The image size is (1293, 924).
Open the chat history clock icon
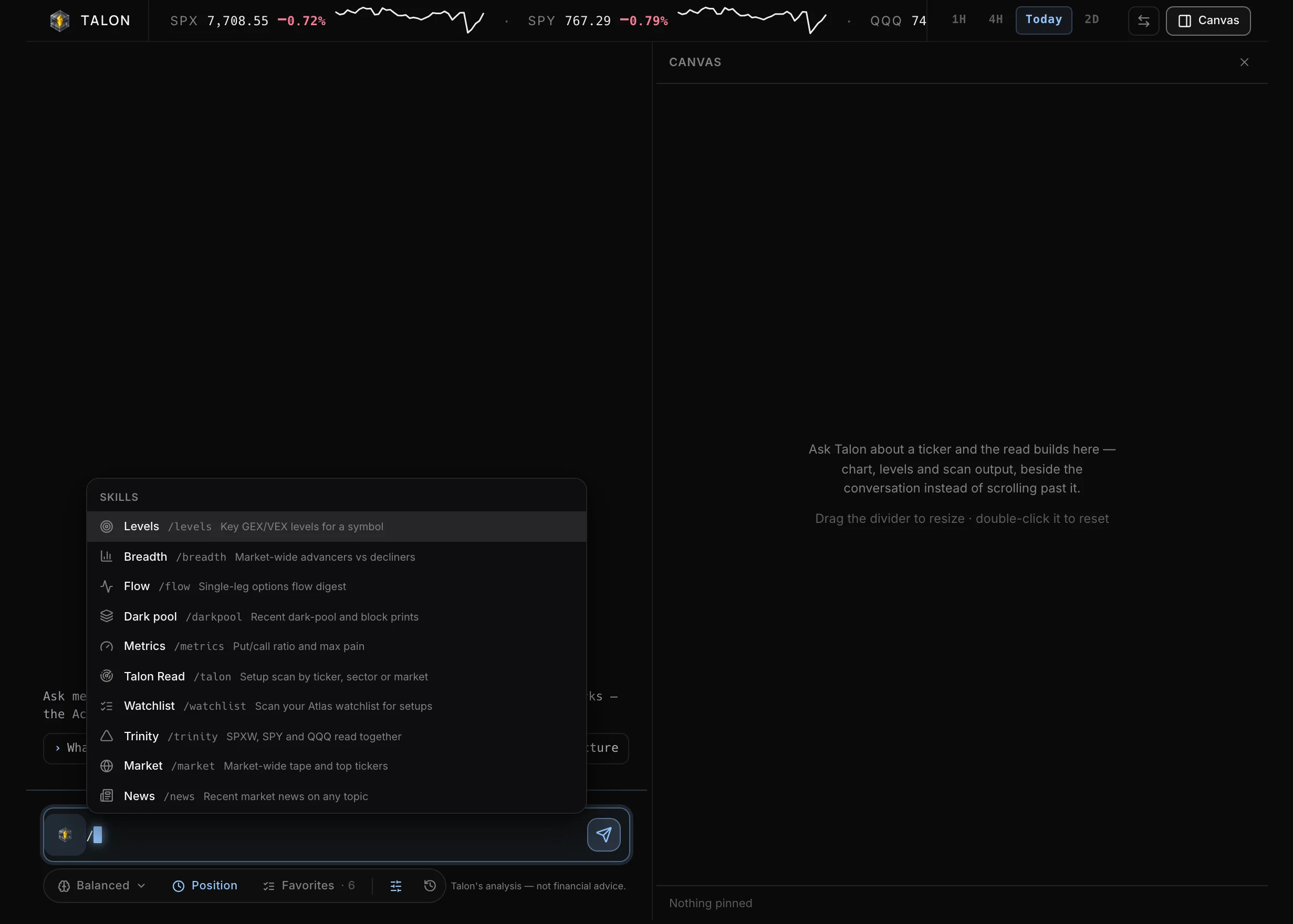click(430, 885)
